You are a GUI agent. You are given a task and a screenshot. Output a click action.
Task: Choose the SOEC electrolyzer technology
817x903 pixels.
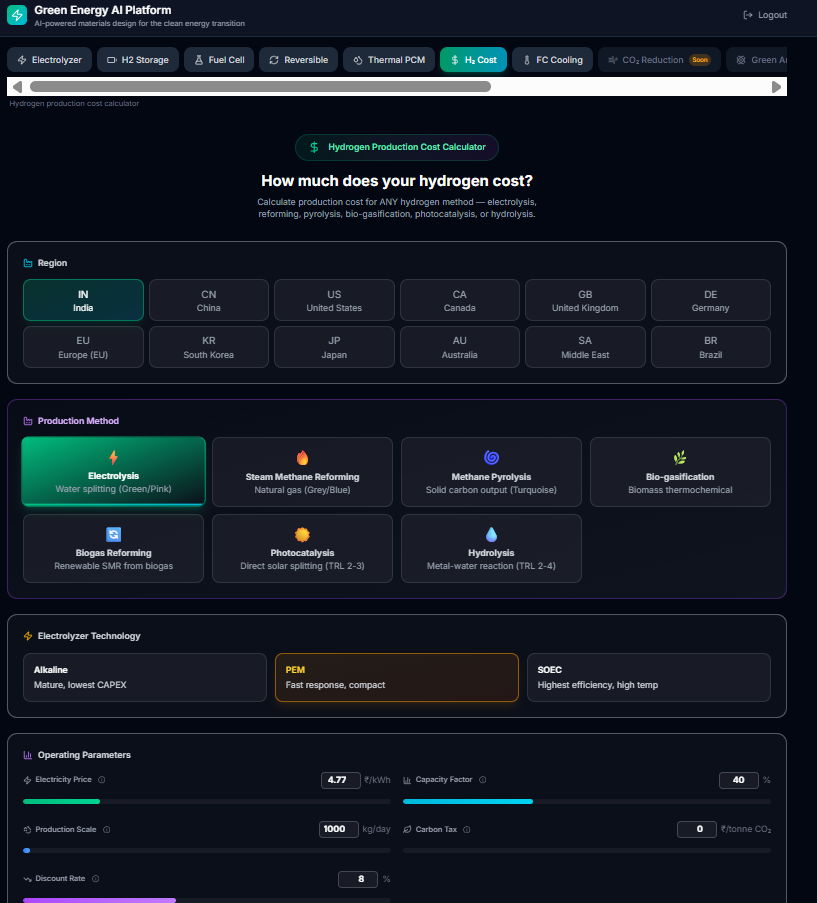(649, 677)
